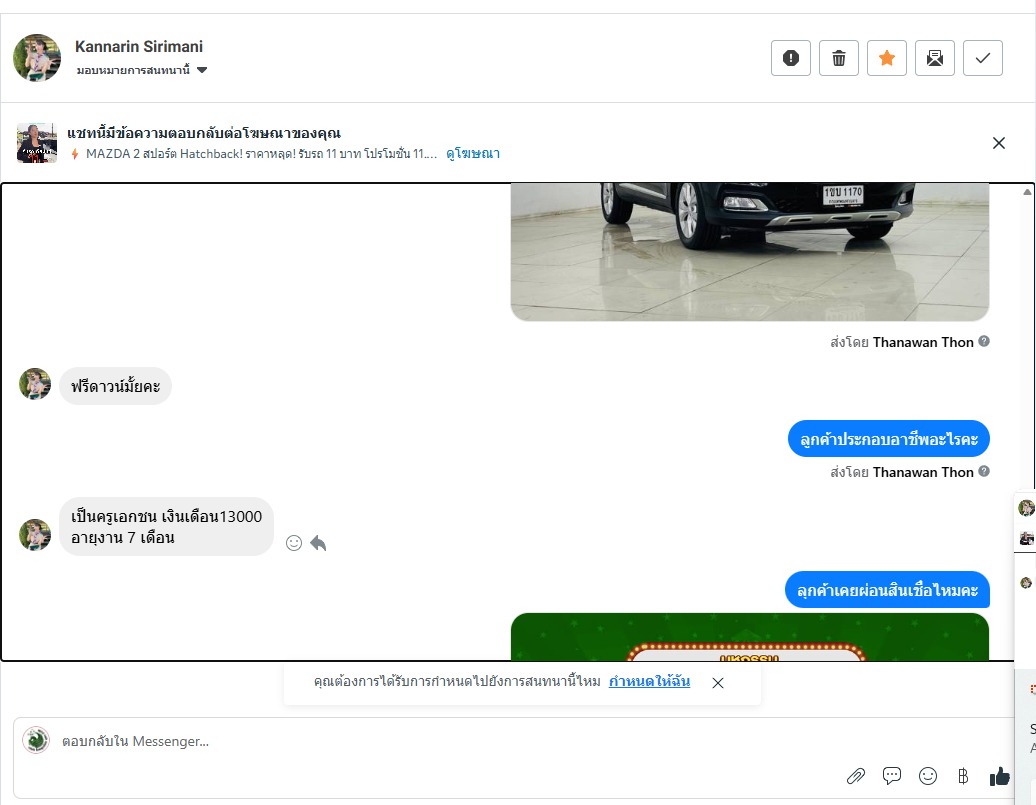The width and height of the screenshot is (1036, 805).
Task: Open Kannarin Sirimani name in header
Action: click(139, 47)
